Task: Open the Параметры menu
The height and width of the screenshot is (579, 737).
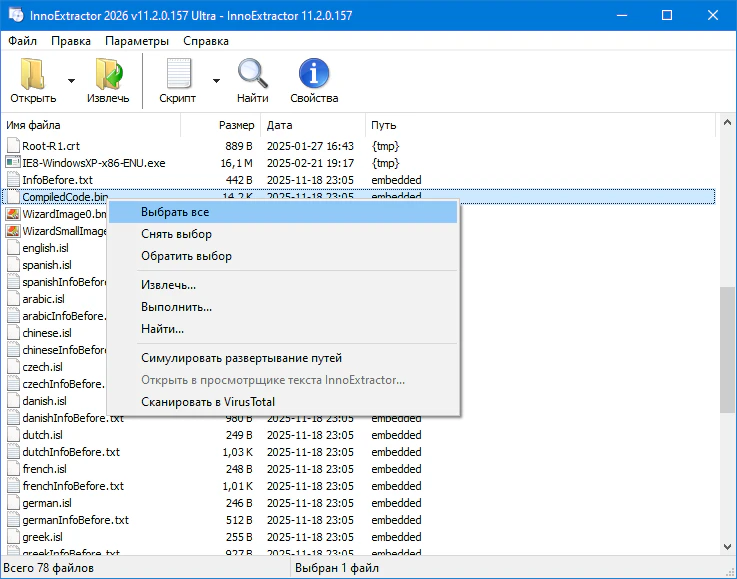Action: 137,41
